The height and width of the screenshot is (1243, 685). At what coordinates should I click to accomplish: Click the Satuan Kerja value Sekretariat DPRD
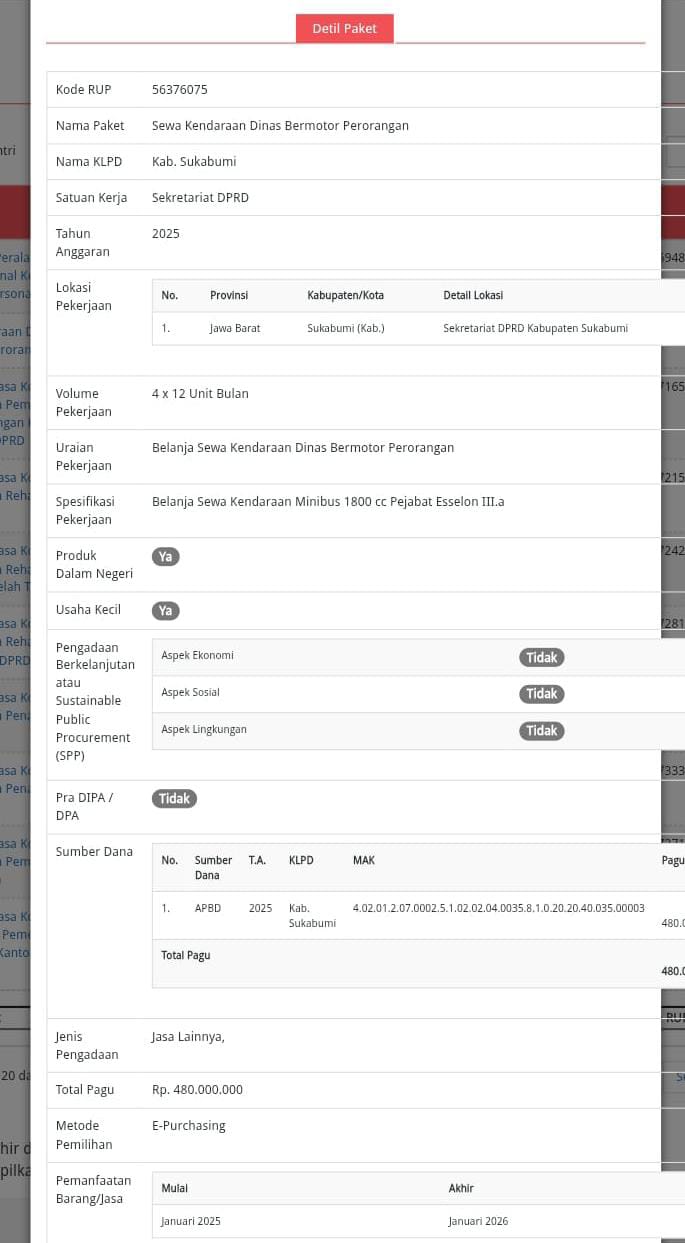200,197
